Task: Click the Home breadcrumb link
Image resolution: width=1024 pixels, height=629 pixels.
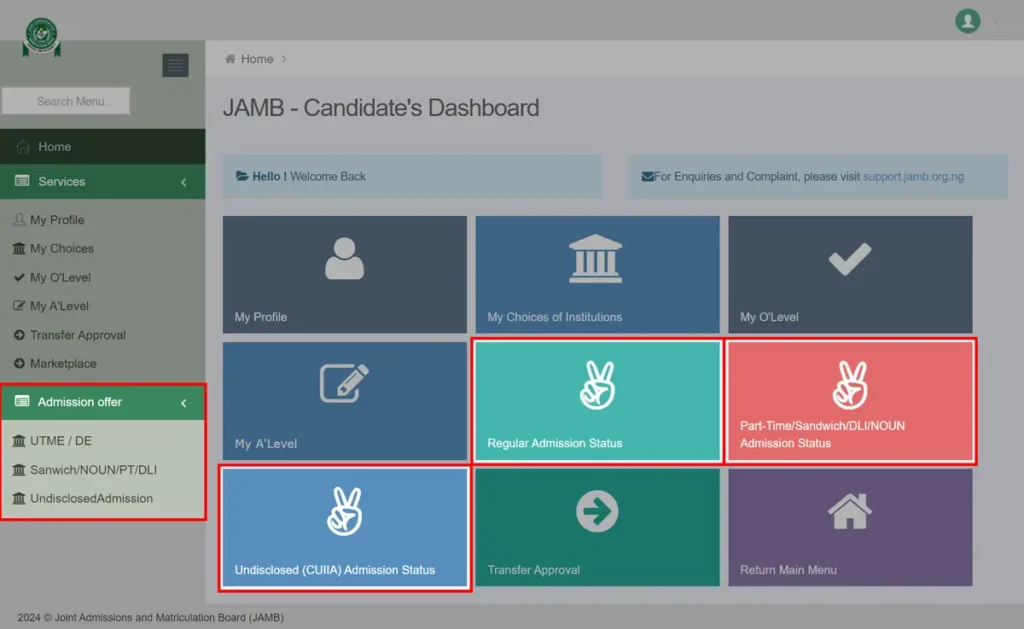Action: tap(257, 59)
